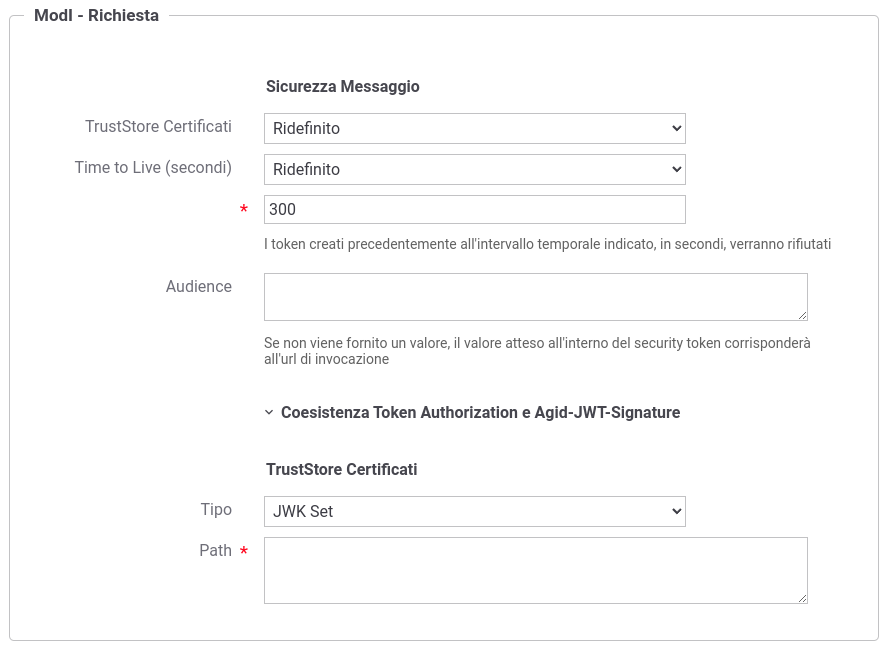Click the Audience text area
895x650 pixels.
click(x=535, y=297)
